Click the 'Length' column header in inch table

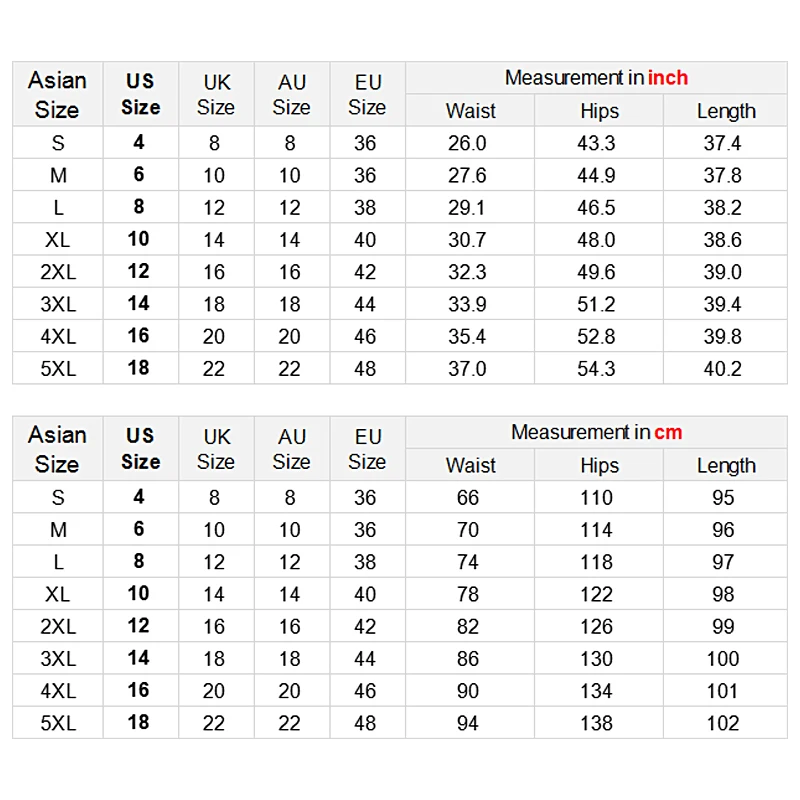click(726, 111)
